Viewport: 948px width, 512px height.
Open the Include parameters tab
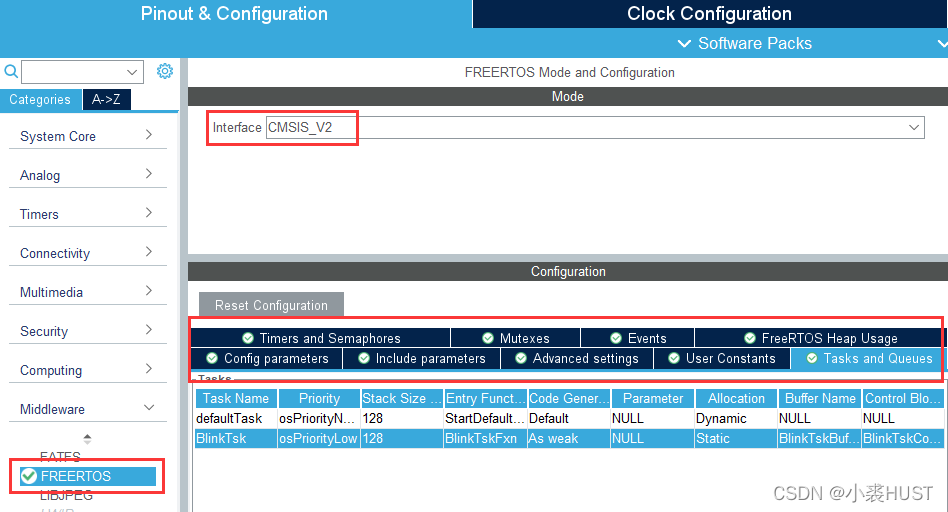pos(421,358)
